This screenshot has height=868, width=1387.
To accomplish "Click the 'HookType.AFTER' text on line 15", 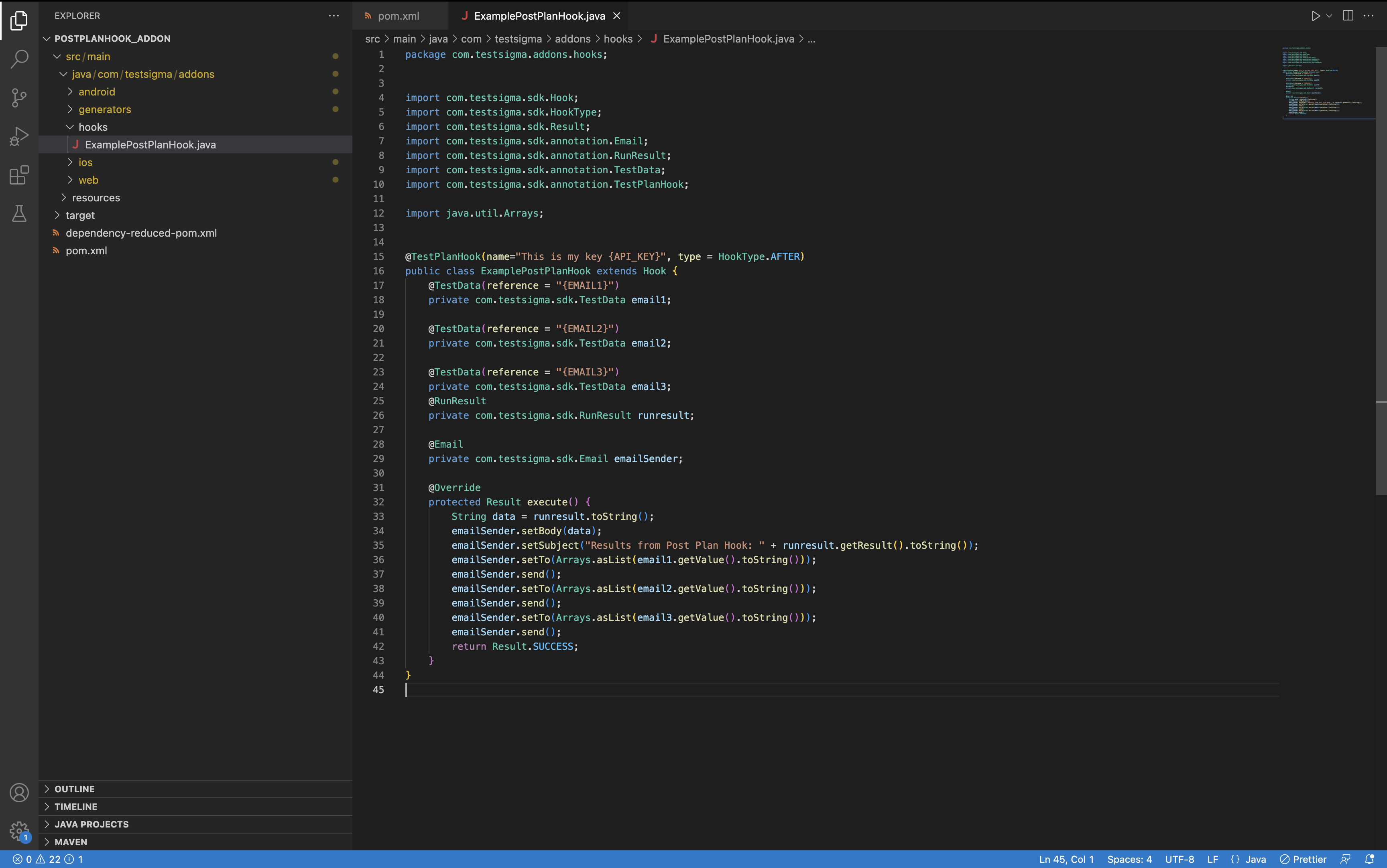I will [758, 257].
